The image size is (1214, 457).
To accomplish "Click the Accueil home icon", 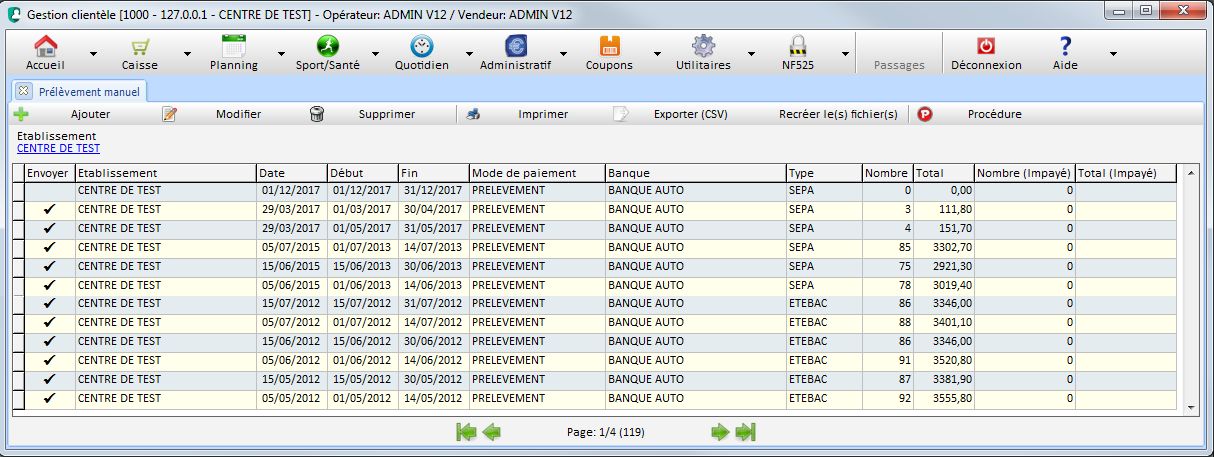I will (x=45, y=46).
